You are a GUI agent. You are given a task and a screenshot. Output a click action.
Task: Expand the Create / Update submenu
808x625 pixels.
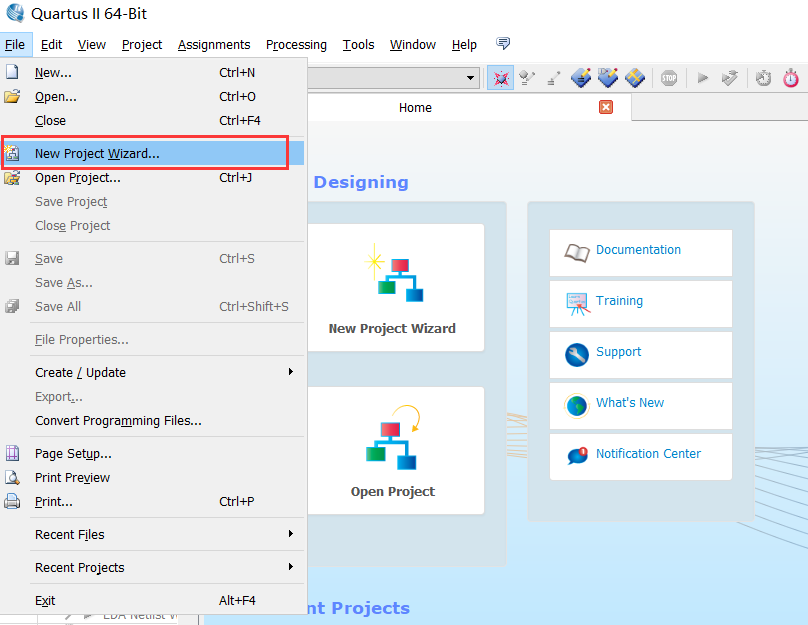click(291, 371)
